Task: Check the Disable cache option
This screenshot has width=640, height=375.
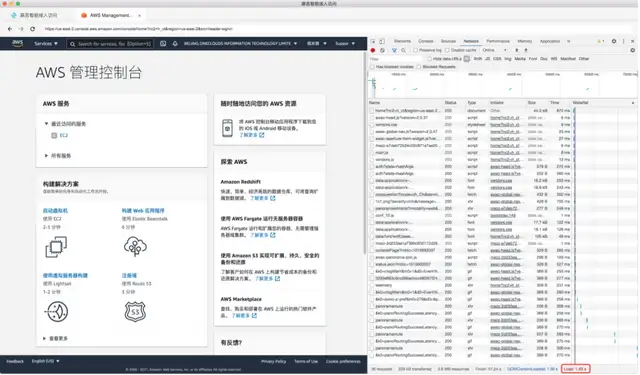Action: click(447, 50)
